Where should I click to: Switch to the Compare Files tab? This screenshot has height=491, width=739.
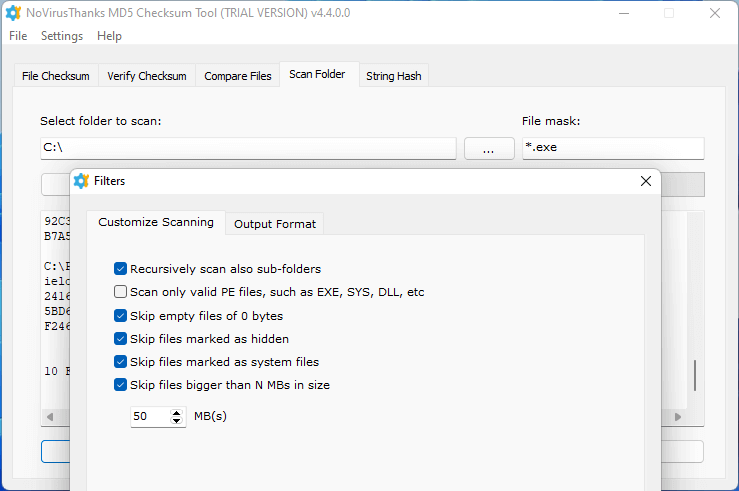(238, 76)
